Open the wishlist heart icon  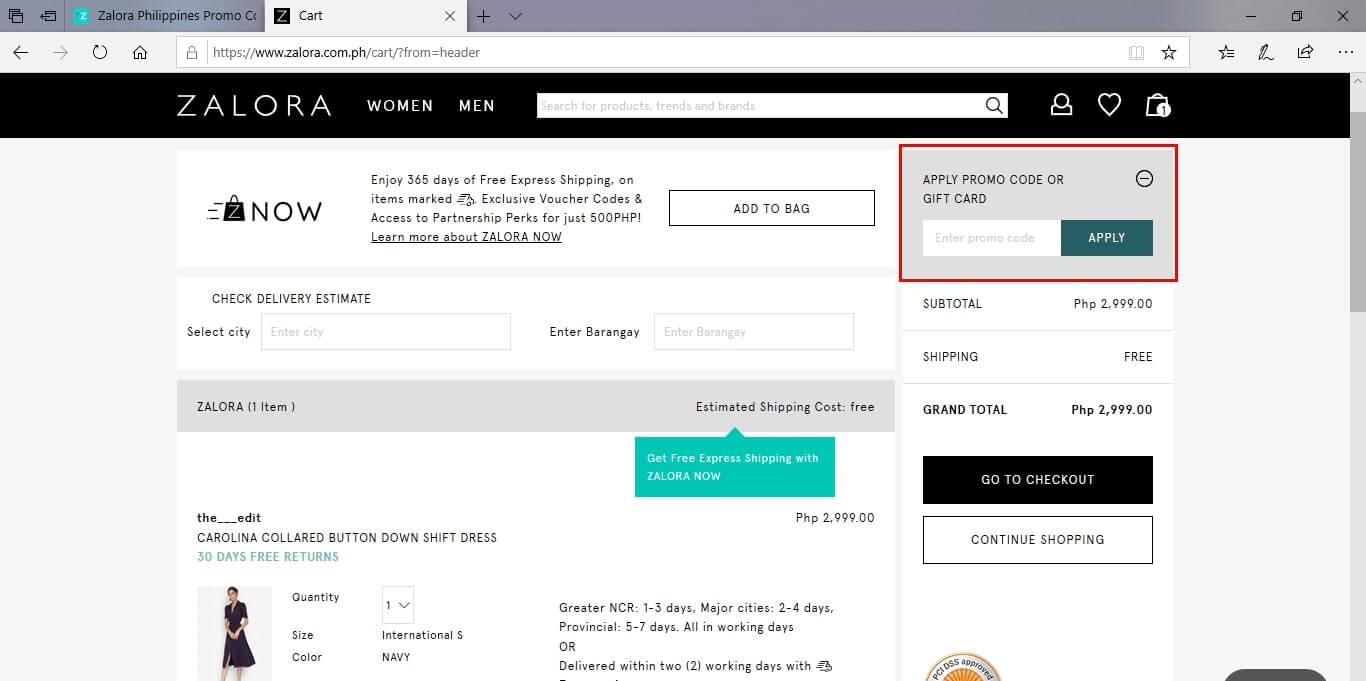[1109, 105]
